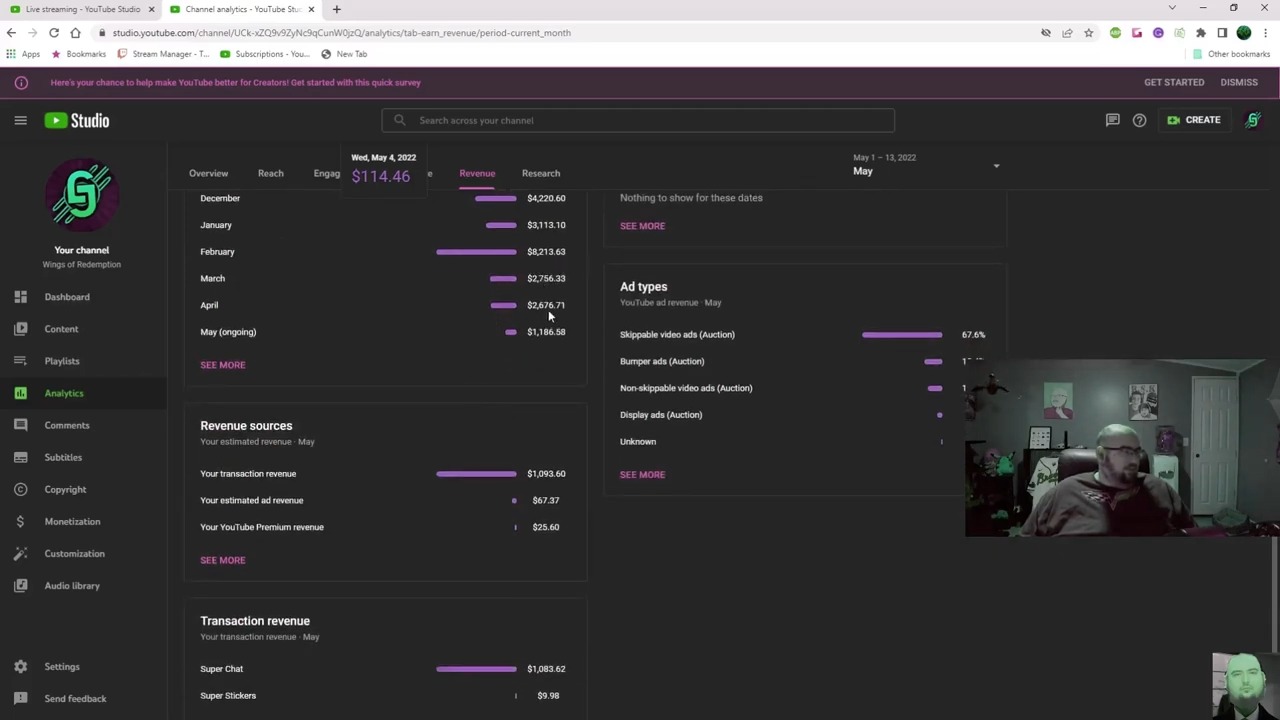Click the Wings of Redemption channel avatar
Image resolution: width=1280 pixels, height=720 pixels.
click(82, 194)
